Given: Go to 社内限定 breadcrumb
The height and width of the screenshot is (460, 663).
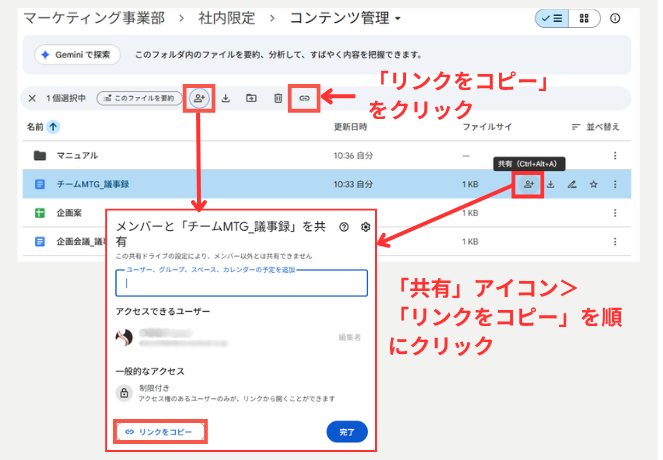Looking at the screenshot, I should [x=227, y=19].
